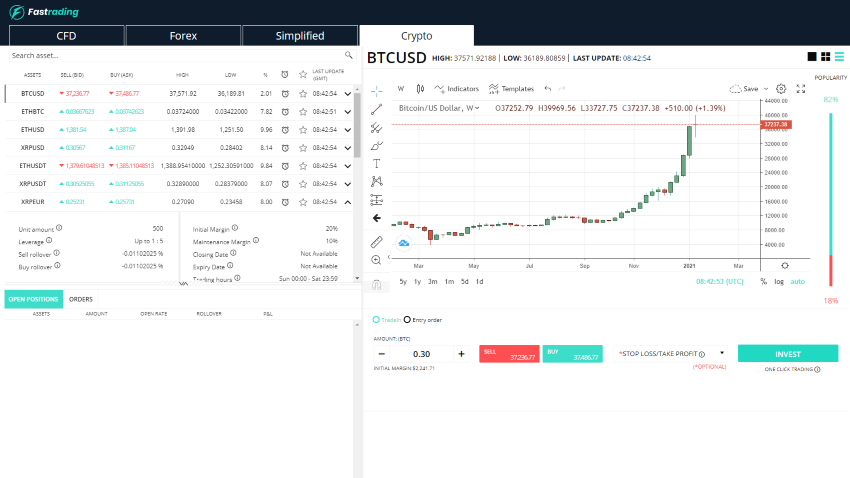Select the crosshair cursor tool
850x478 pixels.
pos(376,91)
